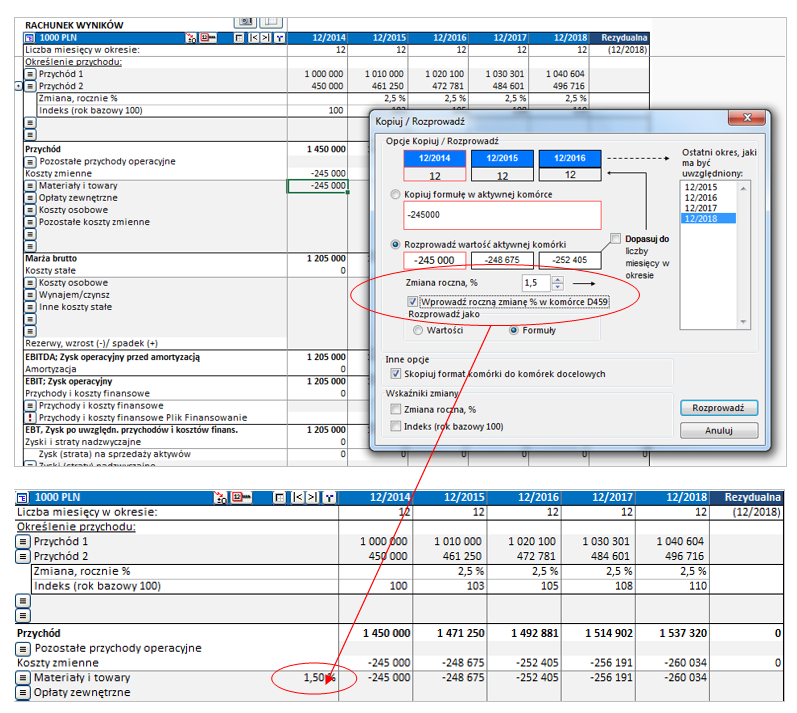Click the 1,50 % cell beside Materiały i towary
Viewport: 797px width, 713px height.
(319, 678)
